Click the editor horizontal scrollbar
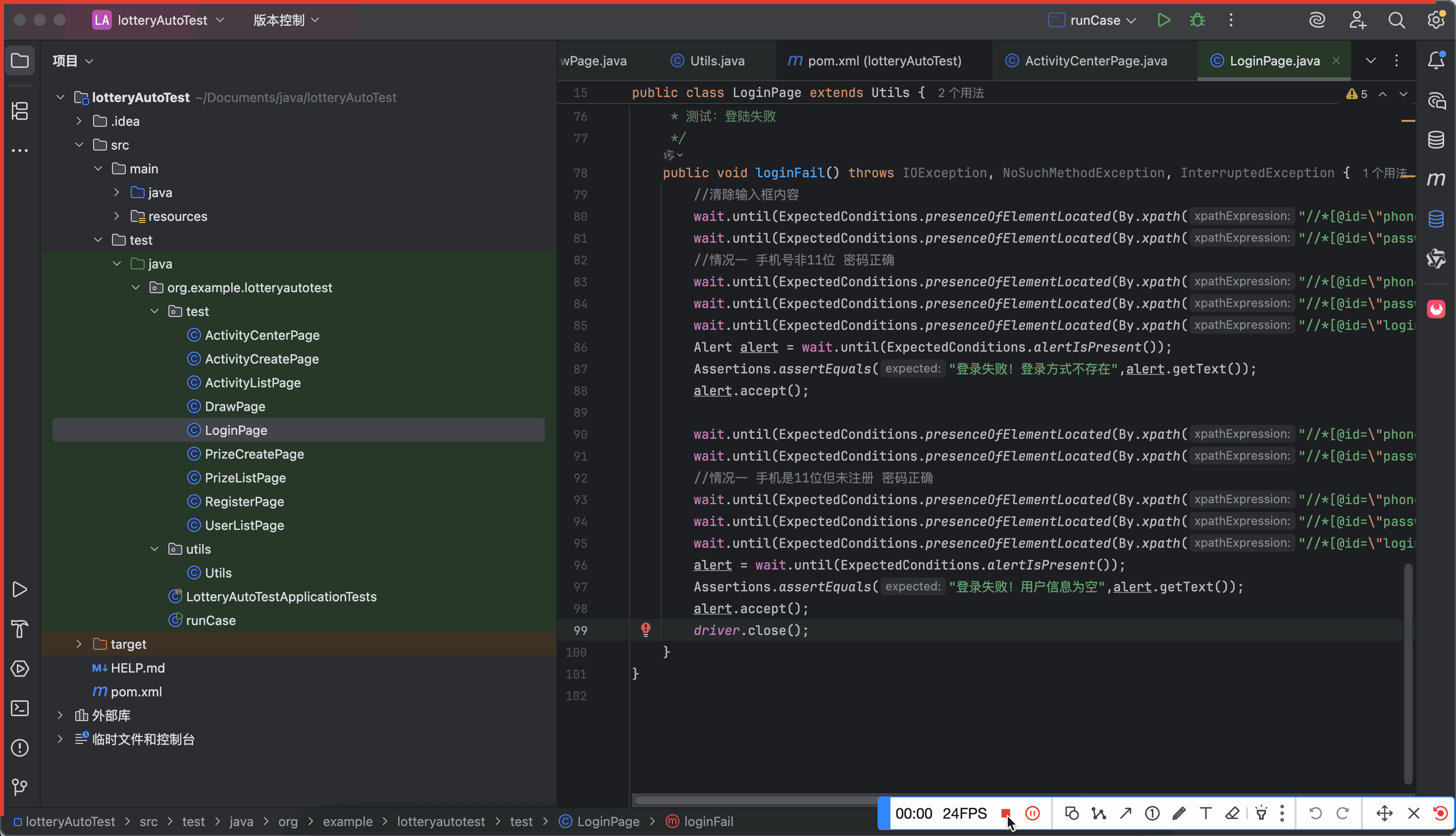Screen dimensions: 1456x836 coord(756,800)
